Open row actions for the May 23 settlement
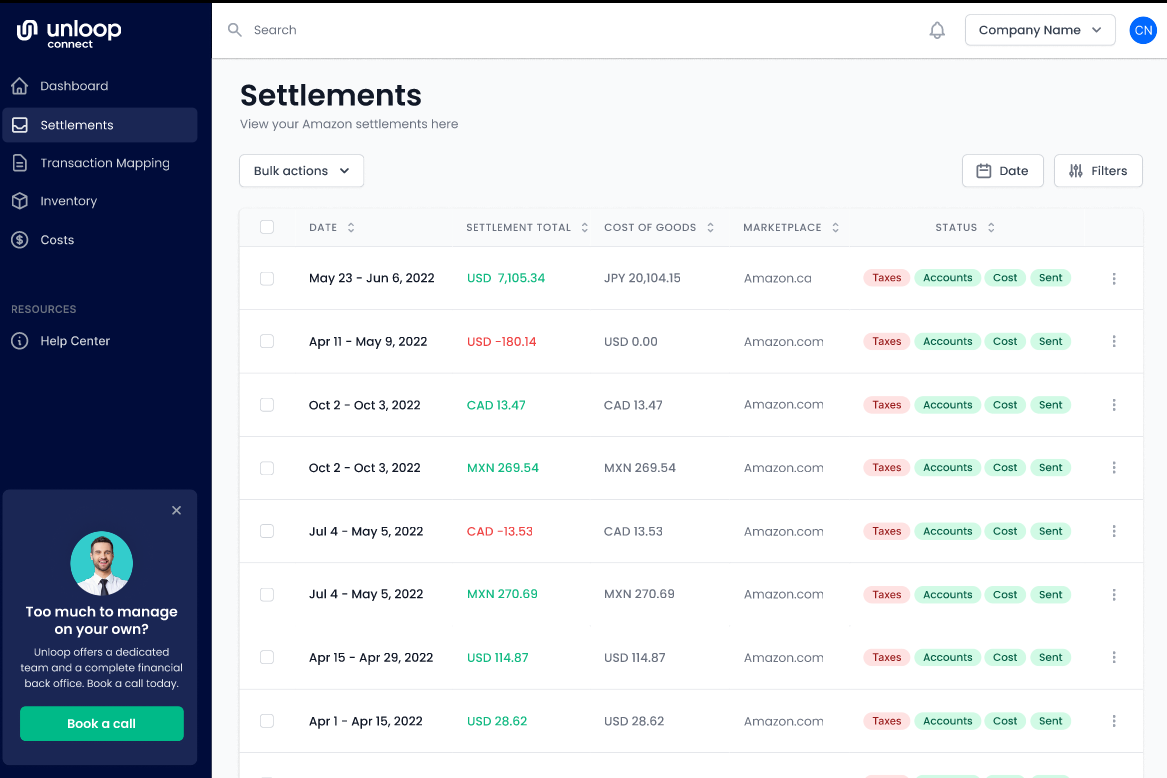Image resolution: width=1167 pixels, height=778 pixels. (x=1114, y=278)
